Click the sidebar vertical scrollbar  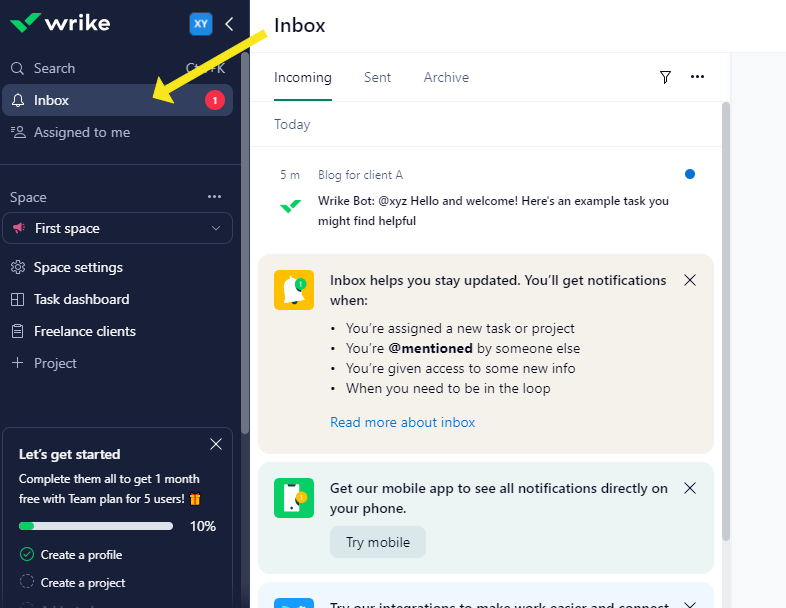point(245,243)
